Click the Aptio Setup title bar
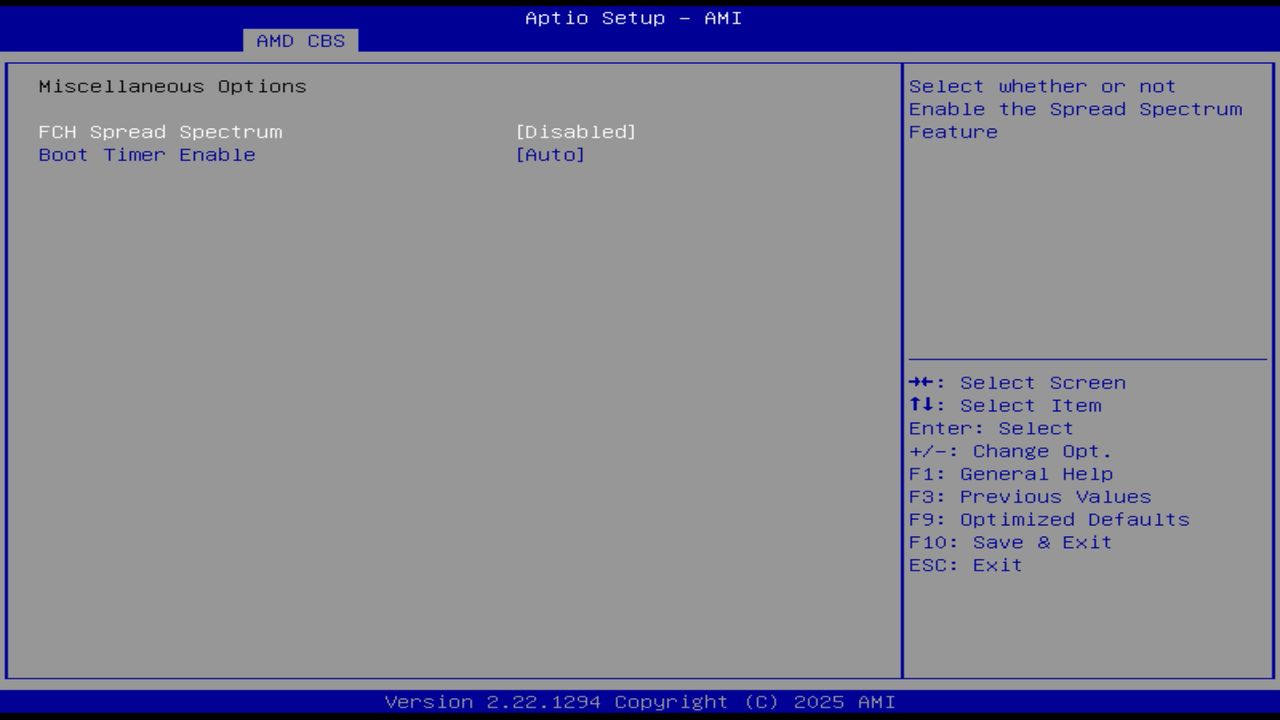Image resolution: width=1280 pixels, height=720 pixels. [631, 17]
